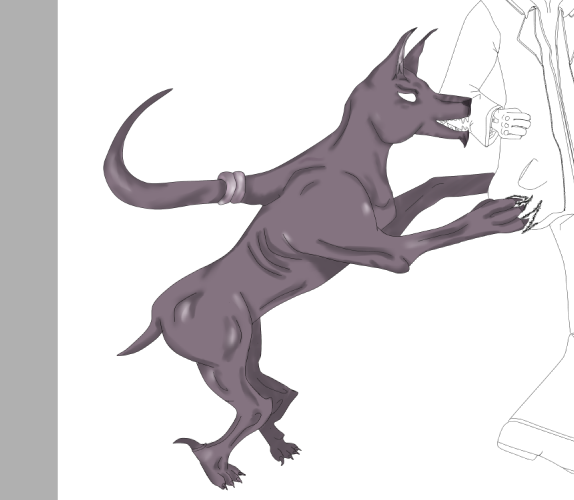Click the dog's open mouth with teeth
The width and height of the screenshot is (574, 500).
(453, 124)
